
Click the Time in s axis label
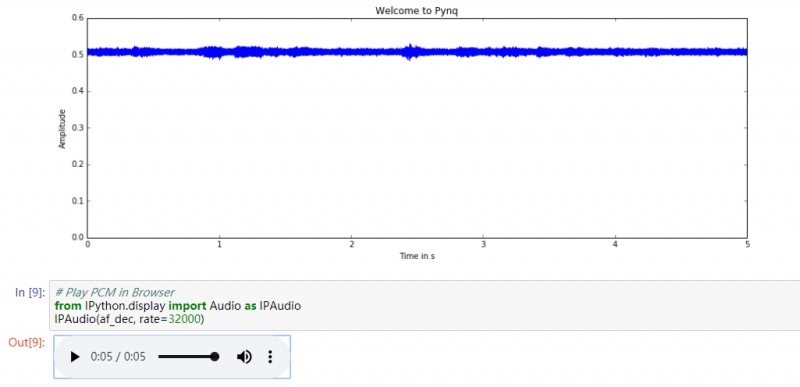[x=417, y=256]
